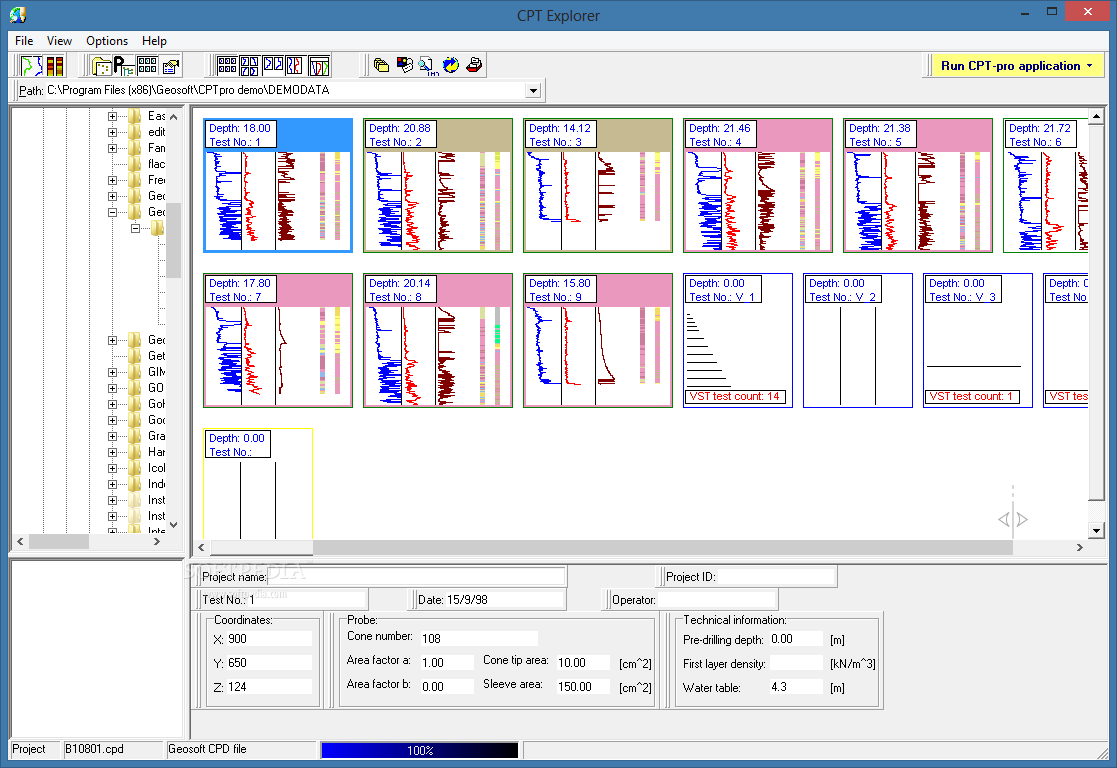Expand the edit folder tree node

(x=113, y=133)
